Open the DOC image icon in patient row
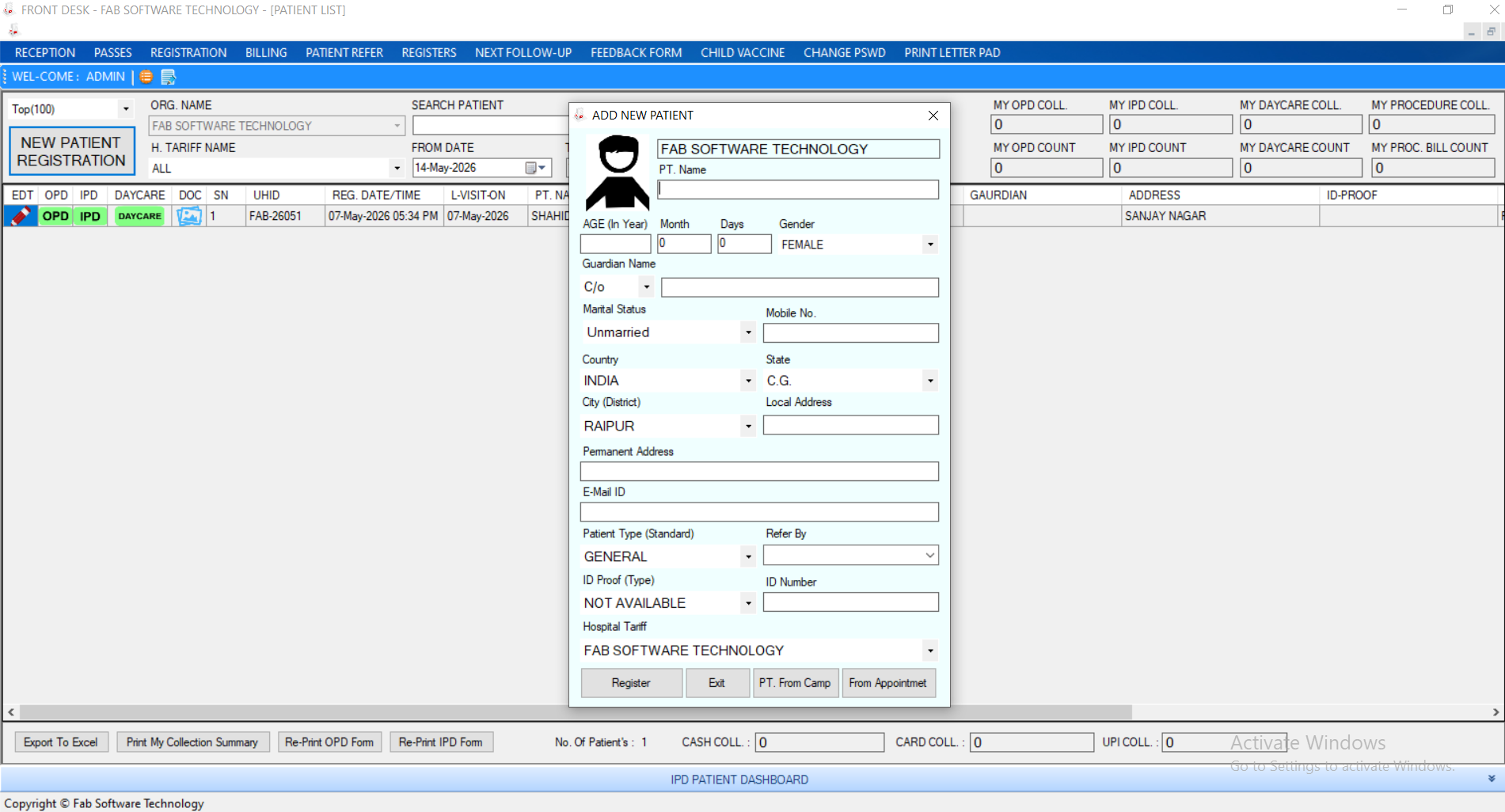Viewport: 1505px width, 812px height. point(189,216)
